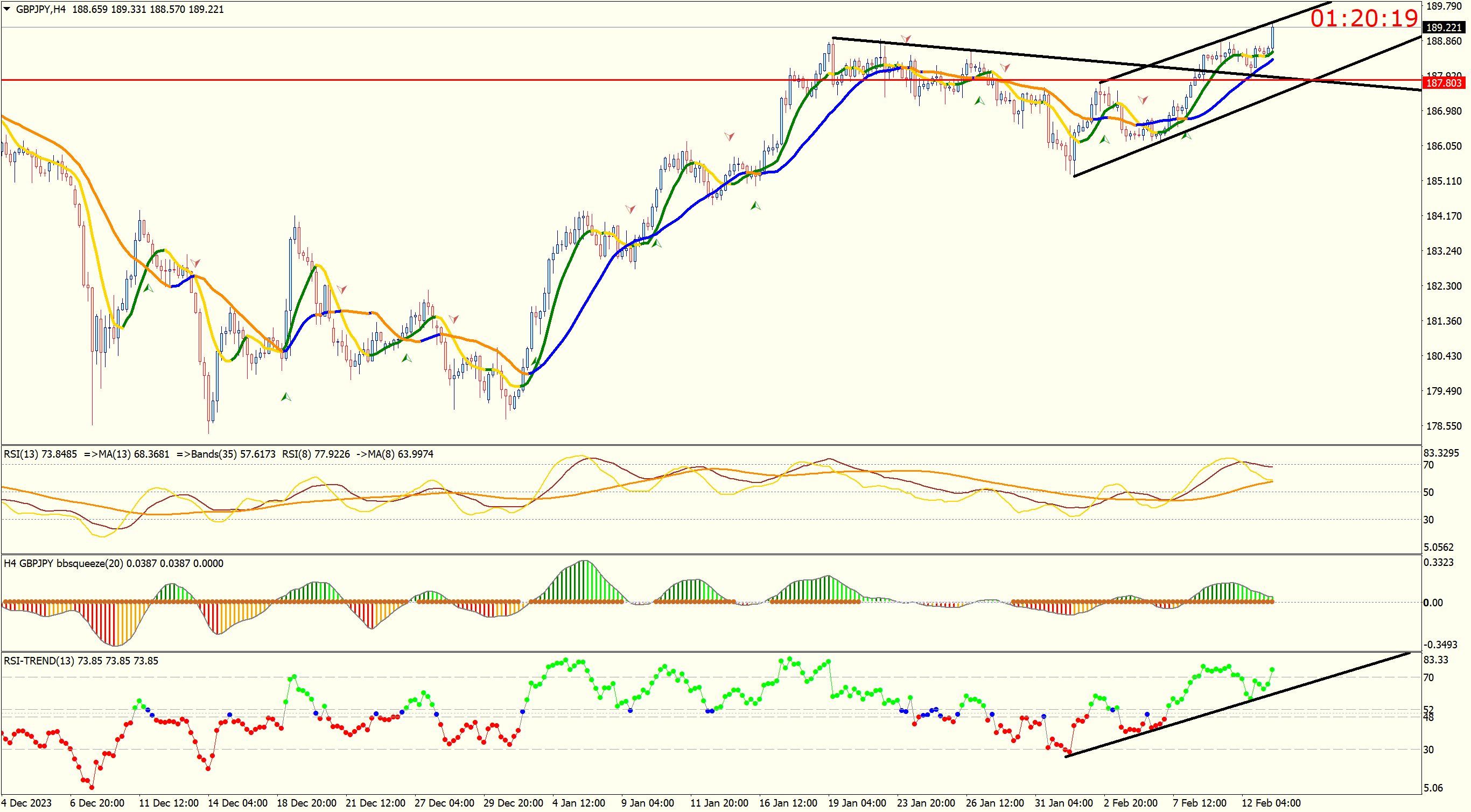Select the most recent blue candle
This screenshot has height=812, width=1471.
click(1272, 37)
